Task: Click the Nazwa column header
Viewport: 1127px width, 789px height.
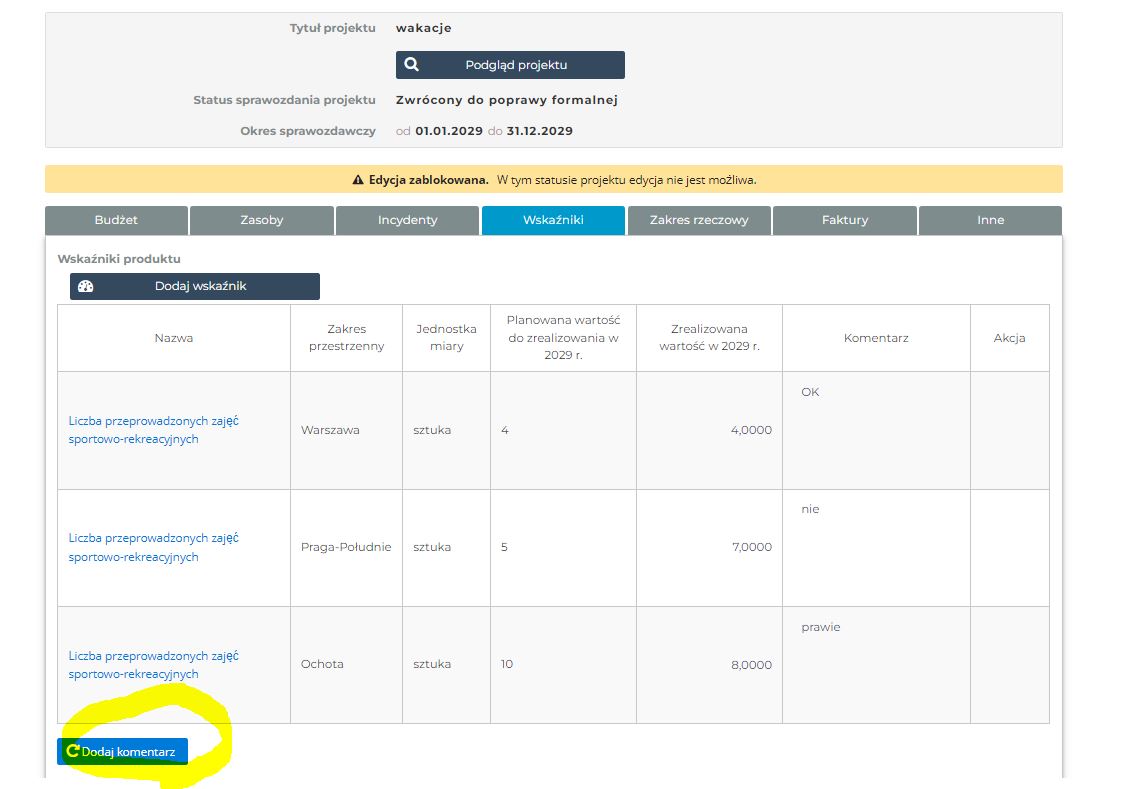Action: coord(174,338)
